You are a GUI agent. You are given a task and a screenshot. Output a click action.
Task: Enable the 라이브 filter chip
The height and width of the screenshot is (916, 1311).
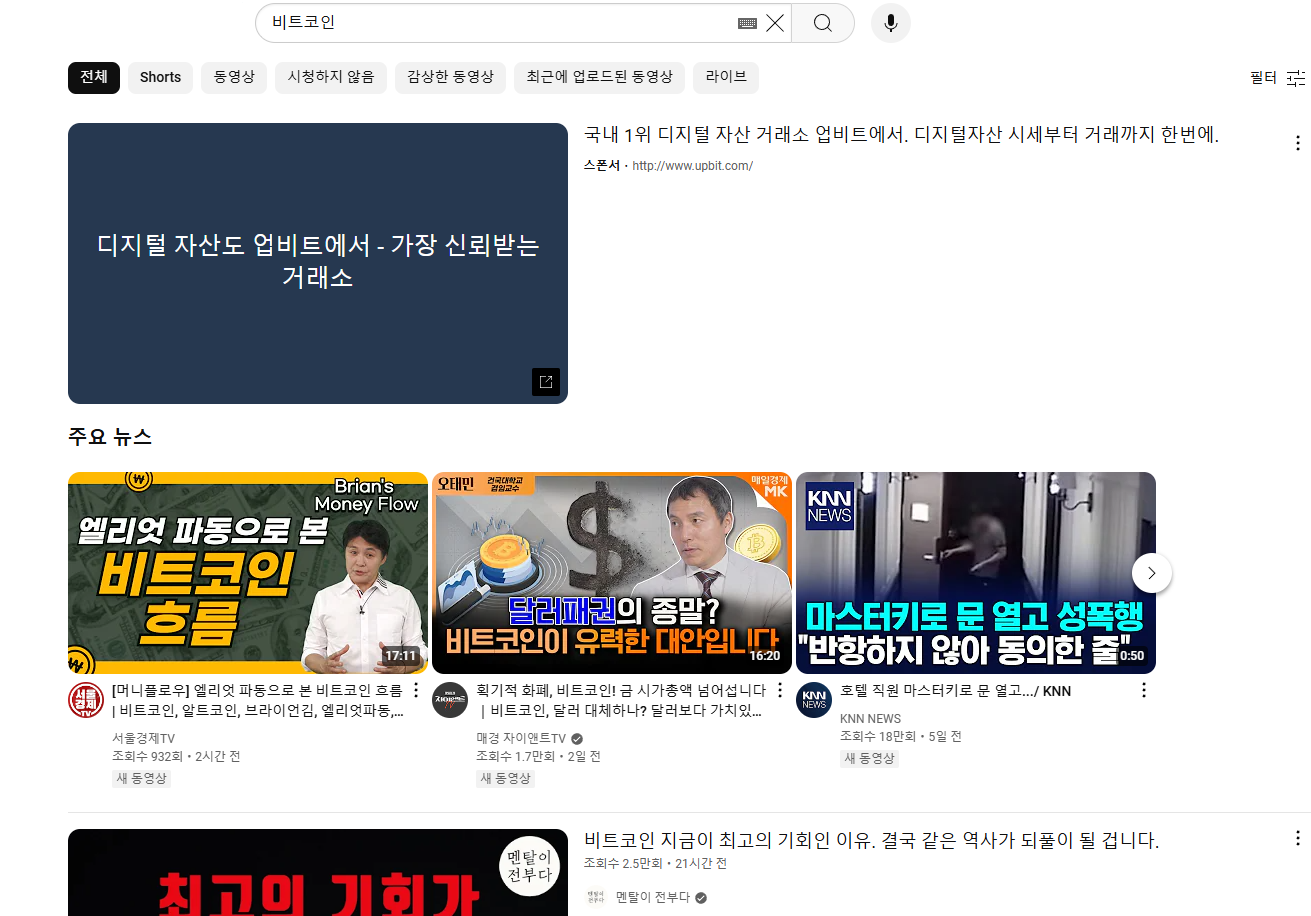[x=726, y=77]
